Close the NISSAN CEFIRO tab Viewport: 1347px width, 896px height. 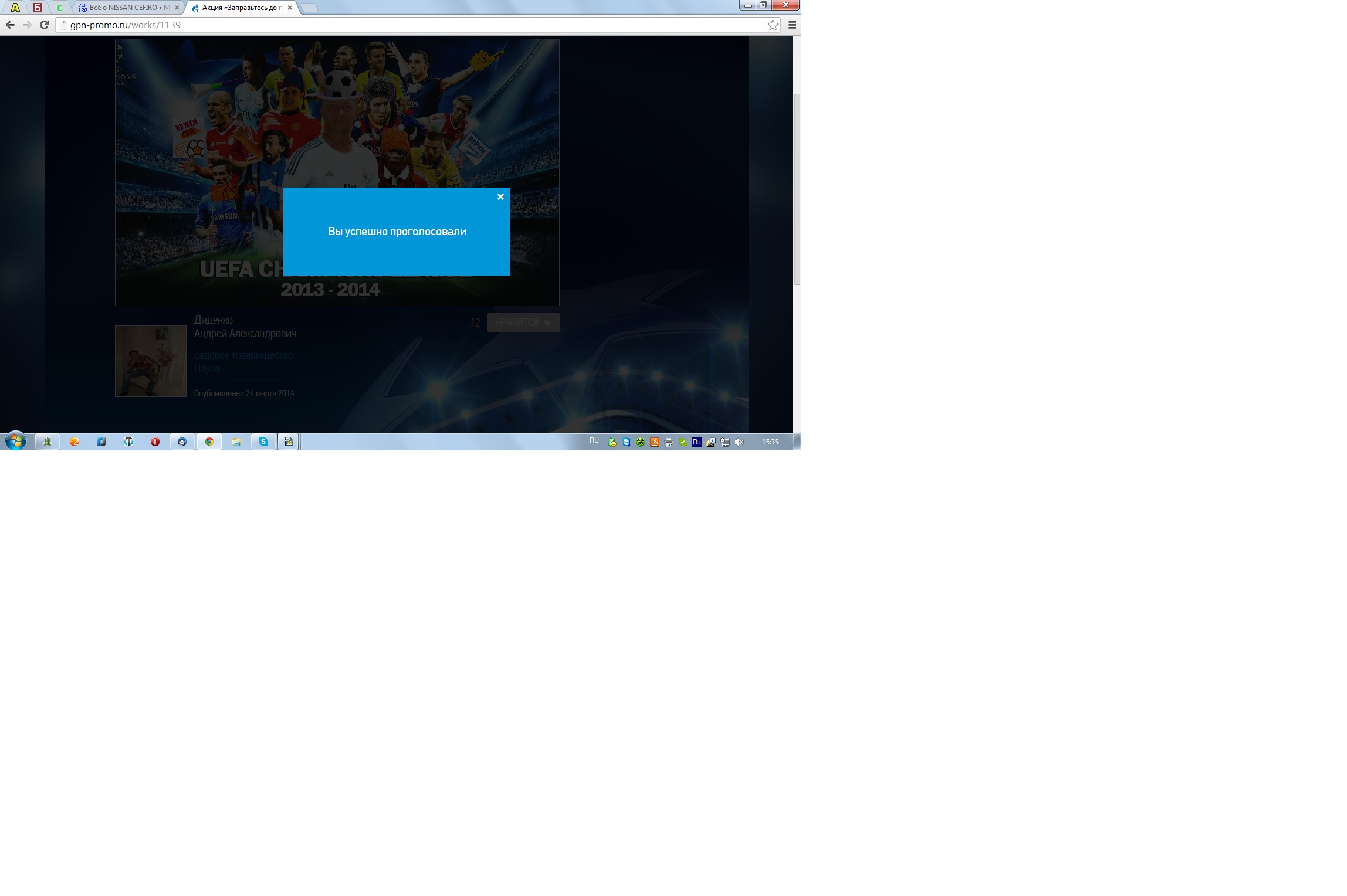tap(177, 8)
